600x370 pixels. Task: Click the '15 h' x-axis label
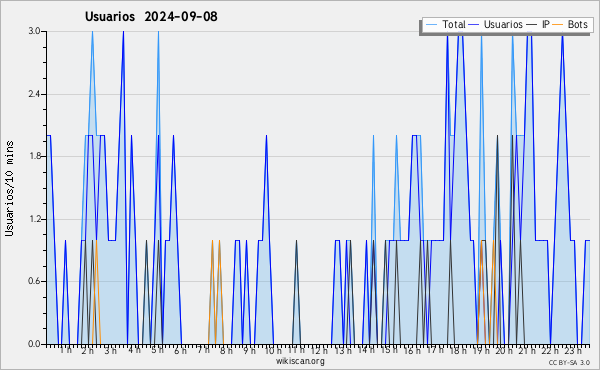point(389,350)
